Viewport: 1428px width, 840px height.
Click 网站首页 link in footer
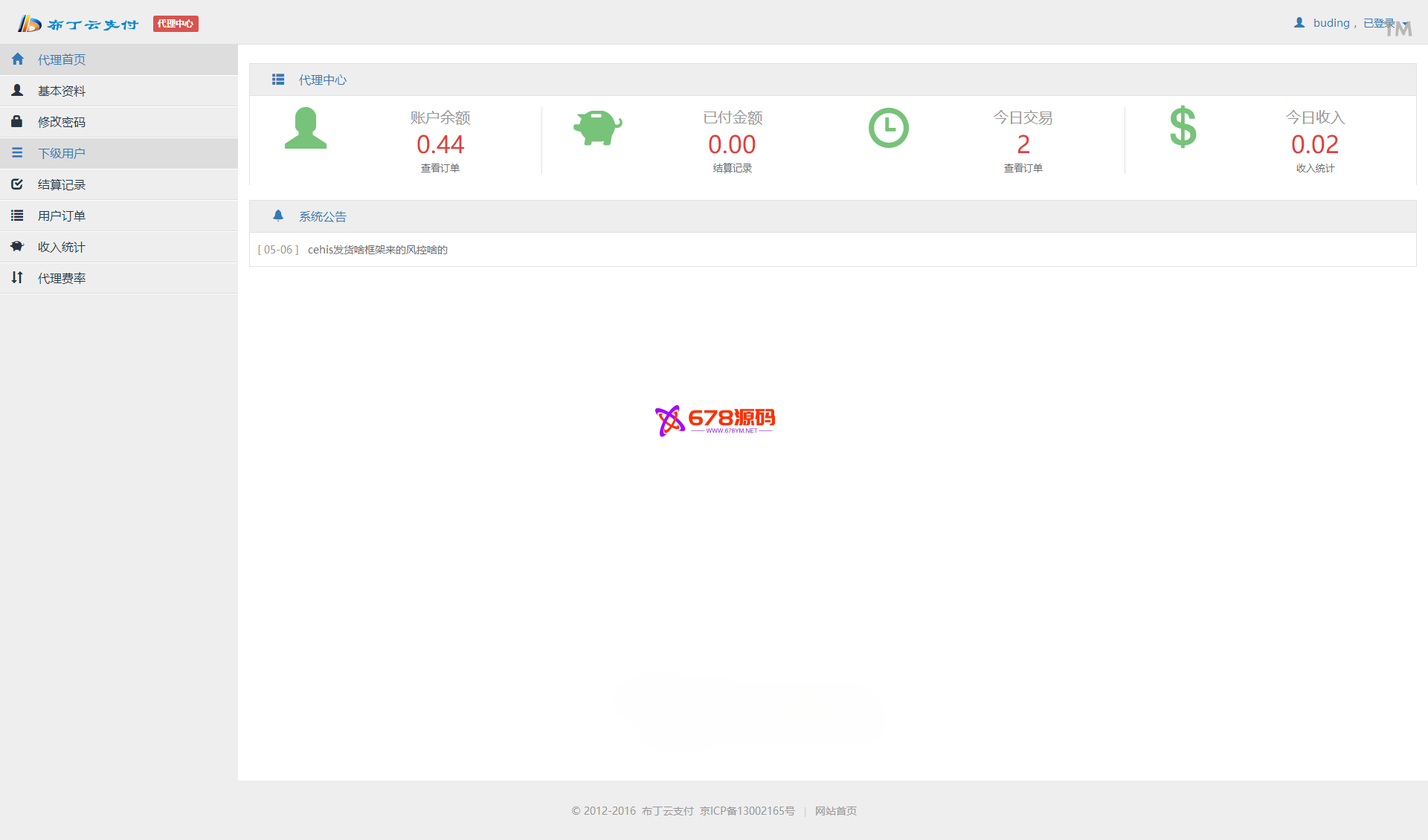[x=835, y=811]
